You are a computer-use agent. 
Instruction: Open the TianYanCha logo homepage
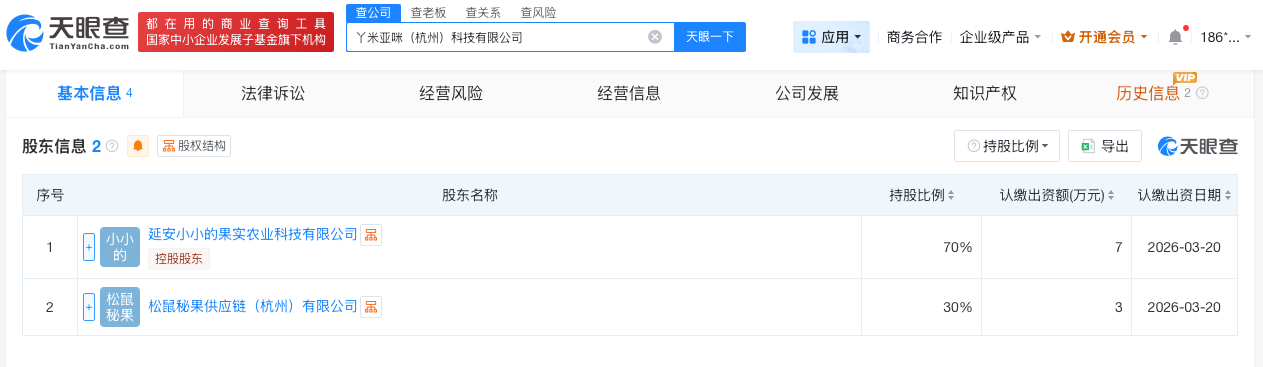pos(68,33)
